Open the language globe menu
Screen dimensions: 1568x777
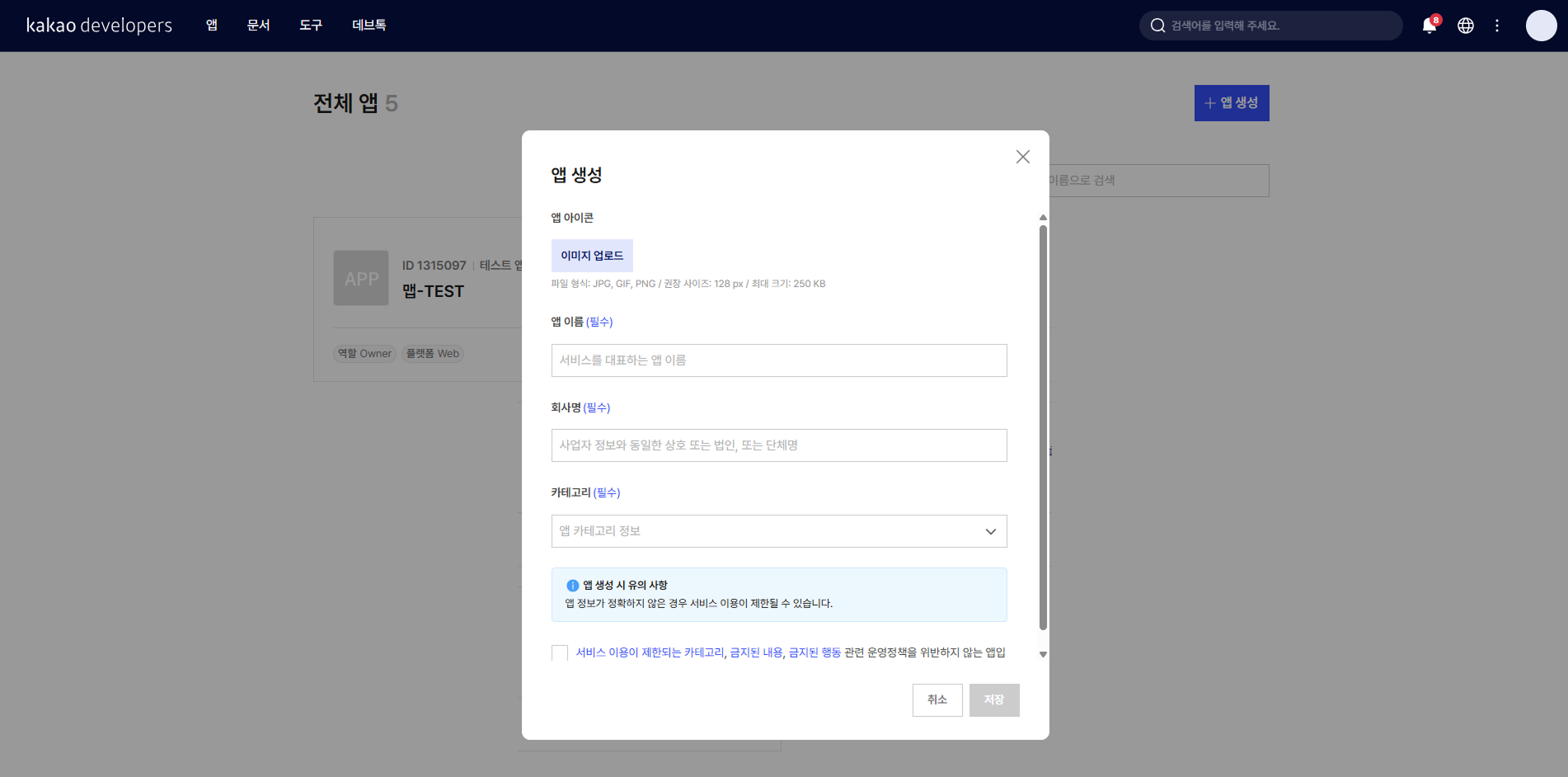tap(1465, 26)
